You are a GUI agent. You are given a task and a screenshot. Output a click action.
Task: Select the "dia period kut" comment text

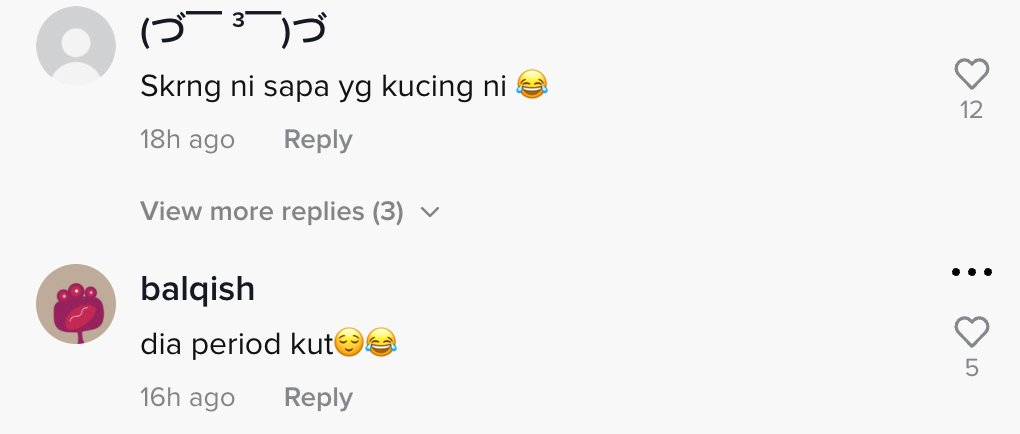(x=236, y=345)
